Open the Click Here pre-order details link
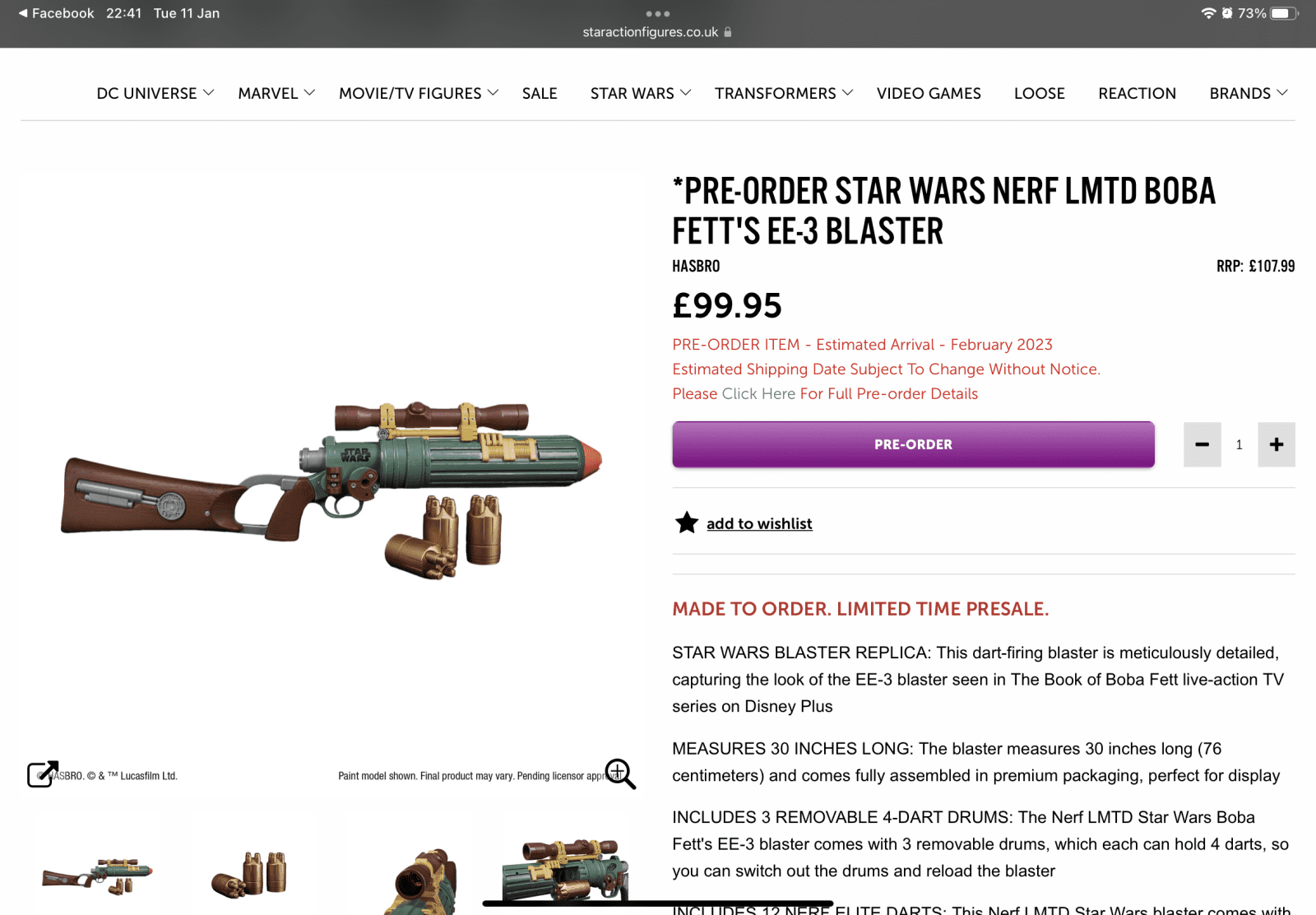This screenshot has width=1316, height=915. tap(758, 393)
